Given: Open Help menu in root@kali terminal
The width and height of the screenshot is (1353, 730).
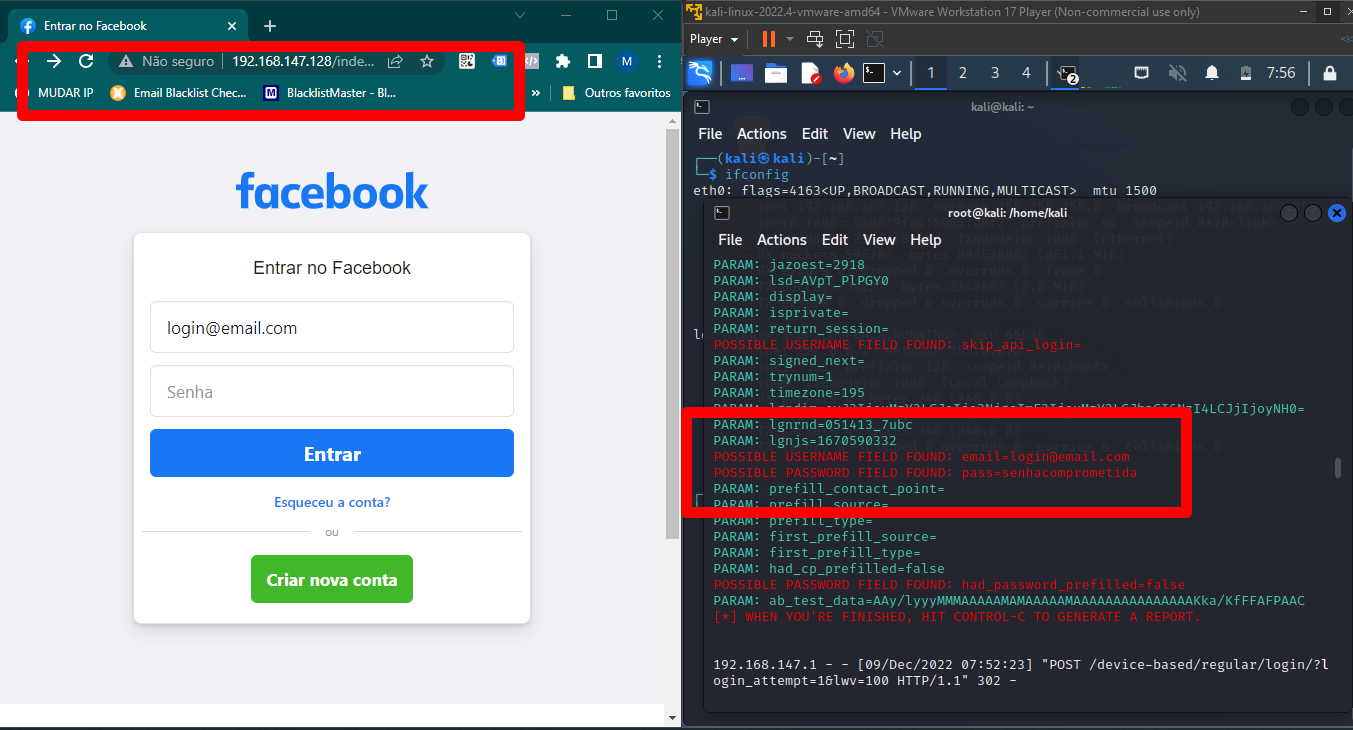Looking at the screenshot, I should tap(925, 240).
